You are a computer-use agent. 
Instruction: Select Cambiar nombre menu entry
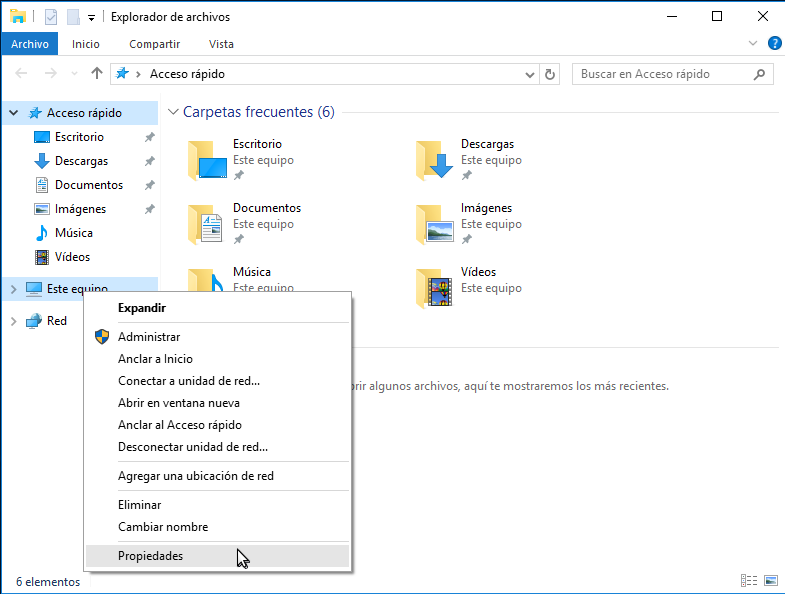217,527
